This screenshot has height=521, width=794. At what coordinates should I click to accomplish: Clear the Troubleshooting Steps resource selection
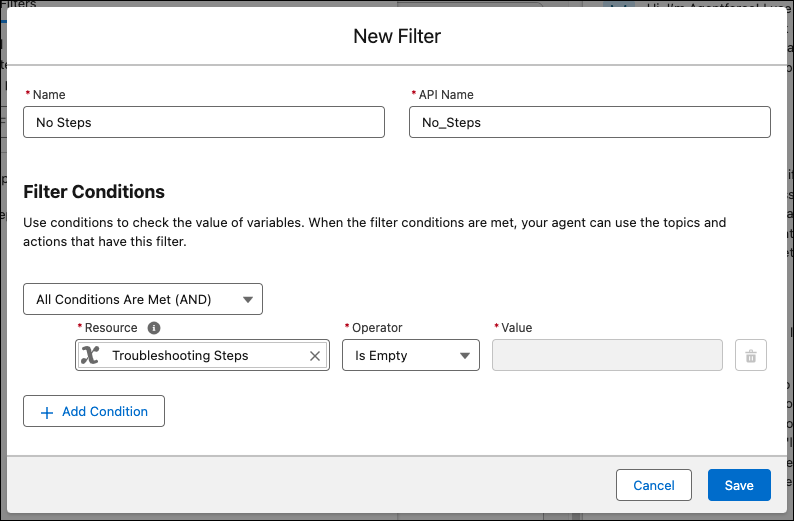tap(315, 356)
